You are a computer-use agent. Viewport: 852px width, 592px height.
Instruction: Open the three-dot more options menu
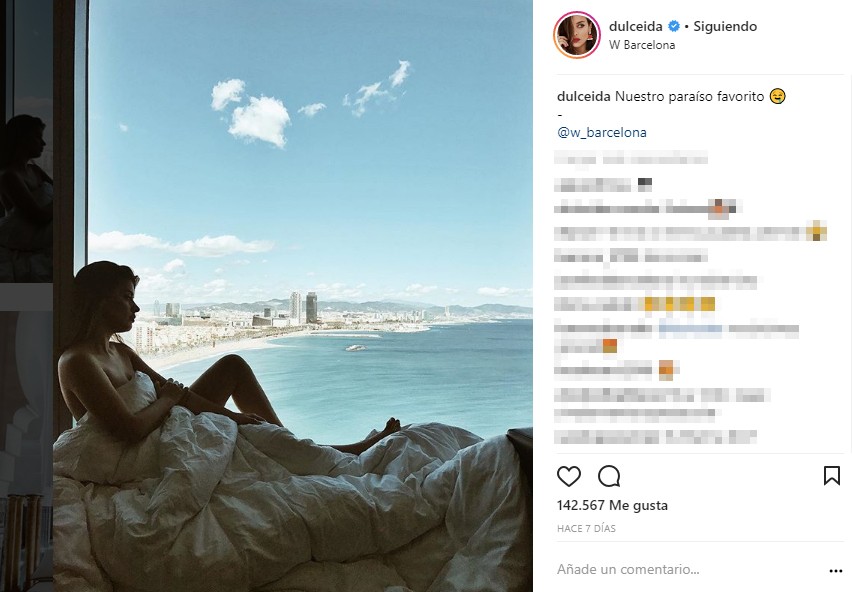836,570
